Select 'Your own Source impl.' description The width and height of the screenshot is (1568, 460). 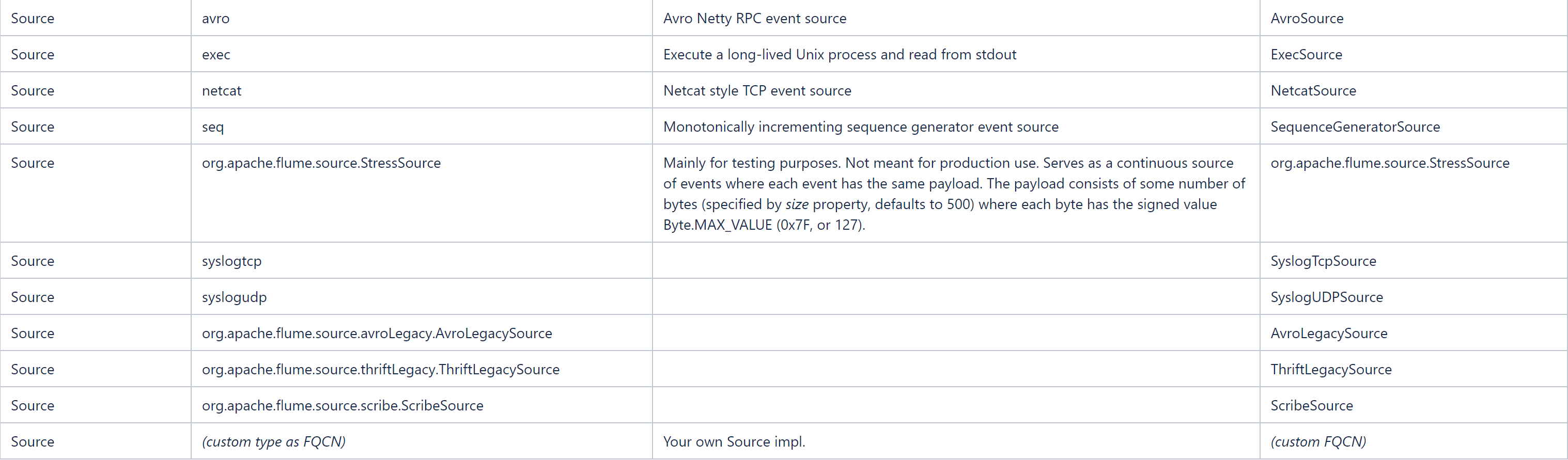click(x=734, y=442)
